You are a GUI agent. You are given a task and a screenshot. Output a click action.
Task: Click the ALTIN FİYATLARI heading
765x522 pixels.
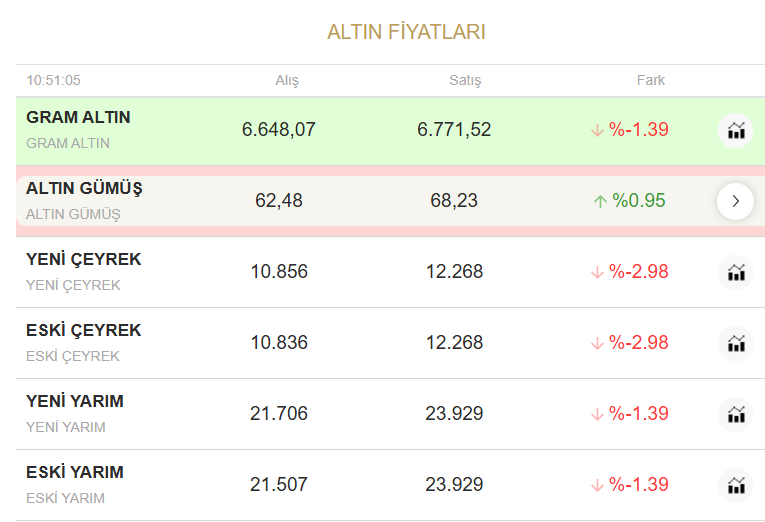coord(406,32)
